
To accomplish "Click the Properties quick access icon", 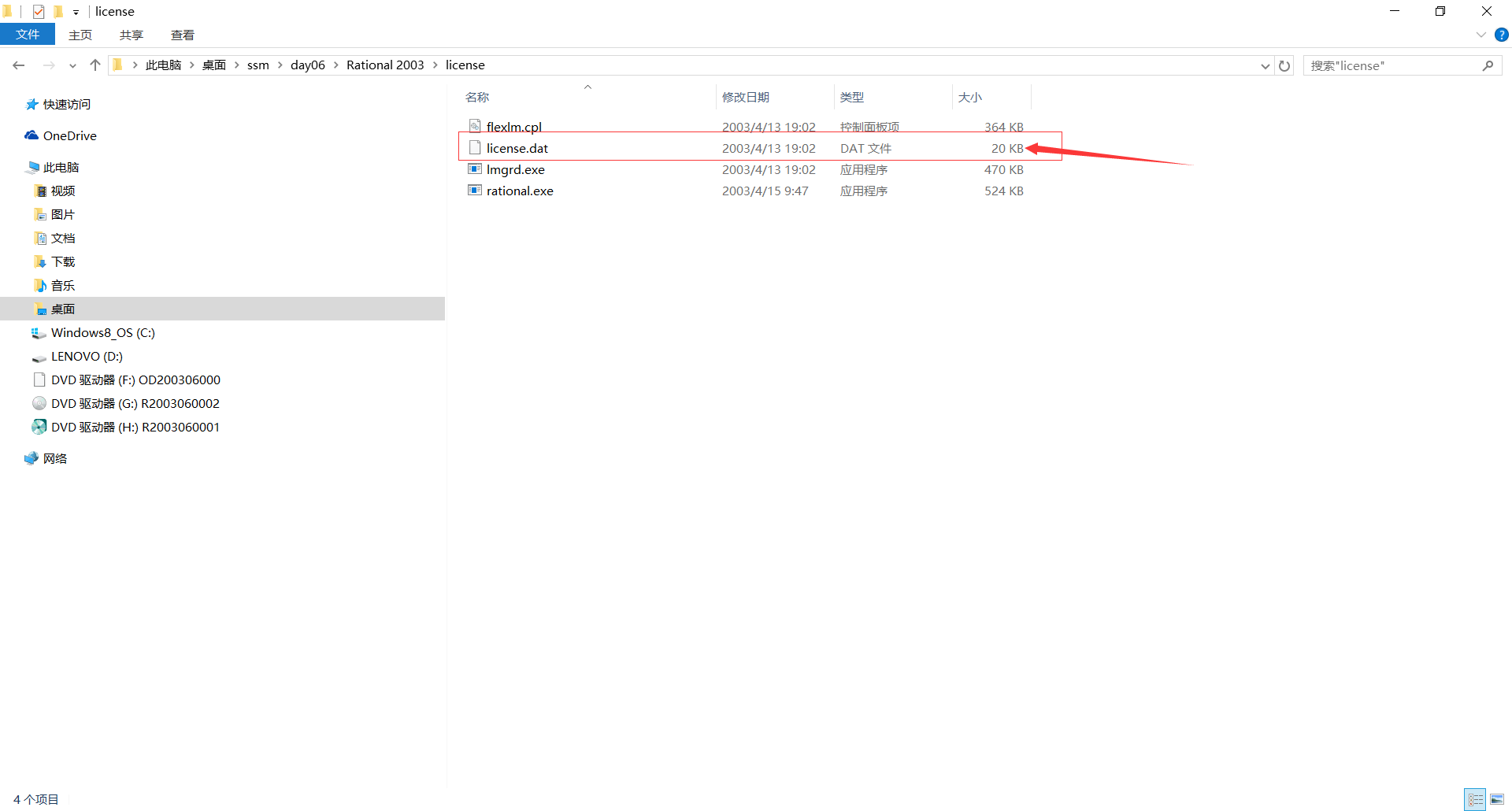I will click(38, 11).
